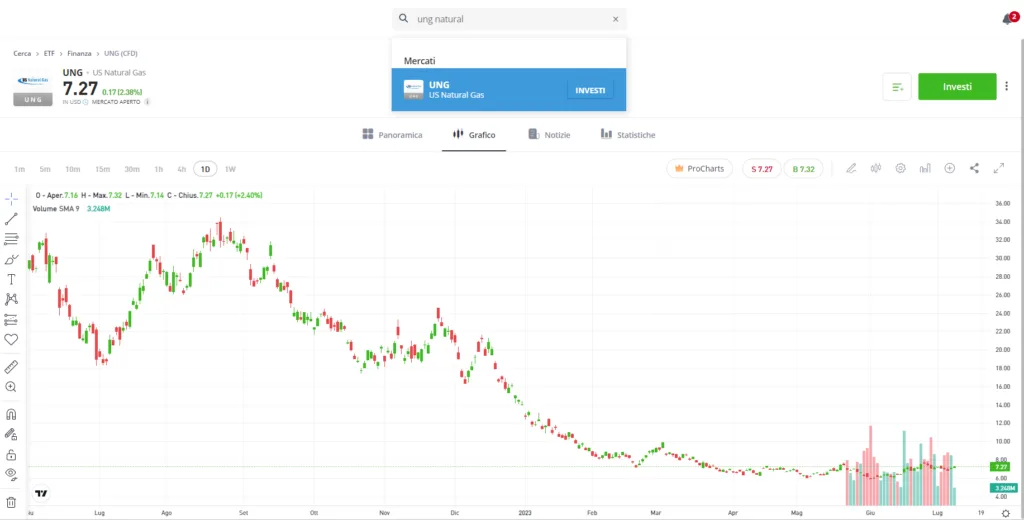
Task: Click the magnifier search icon
Action: pos(404,19)
